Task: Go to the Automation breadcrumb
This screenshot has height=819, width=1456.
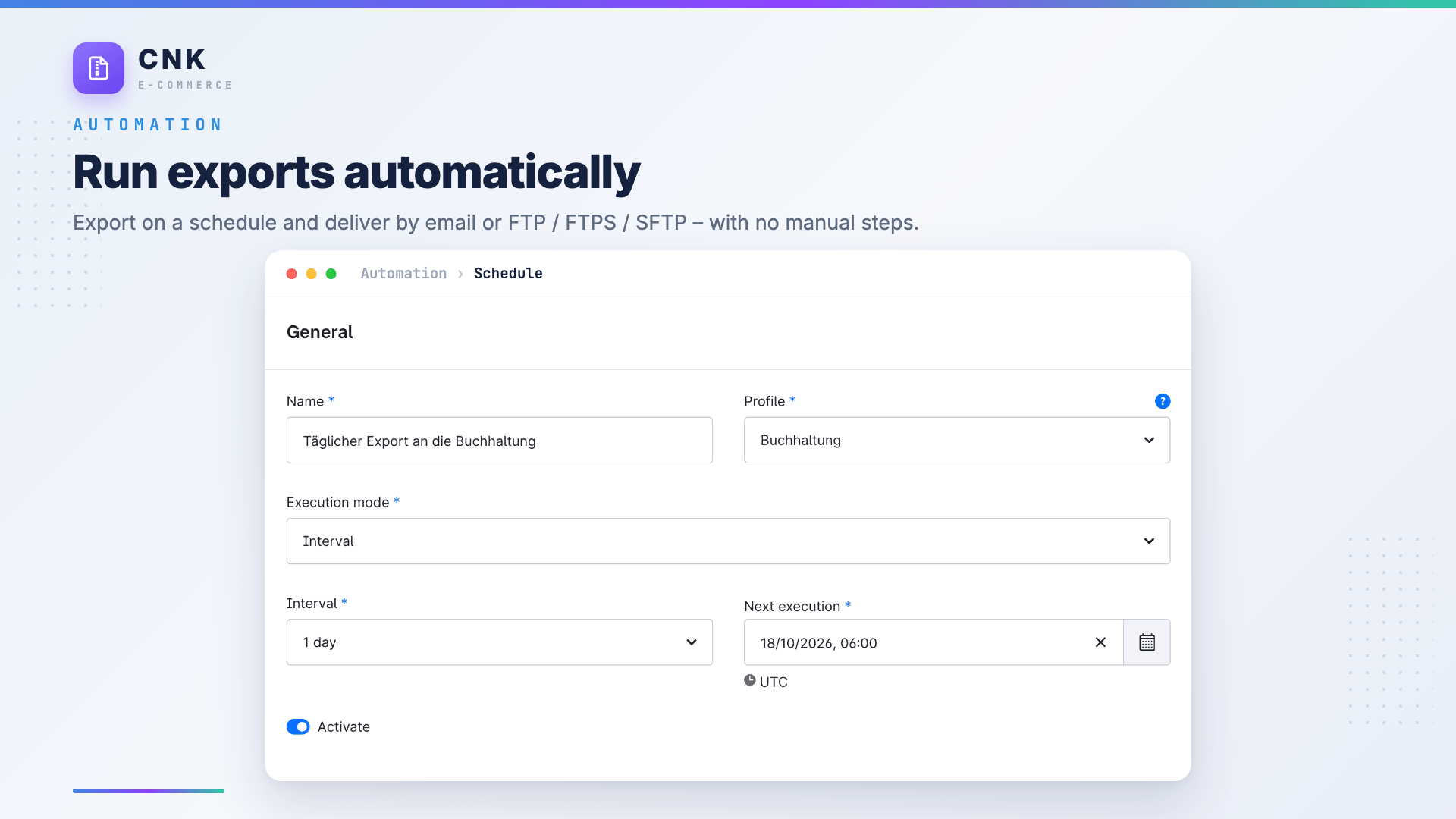Action: click(x=403, y=273)
